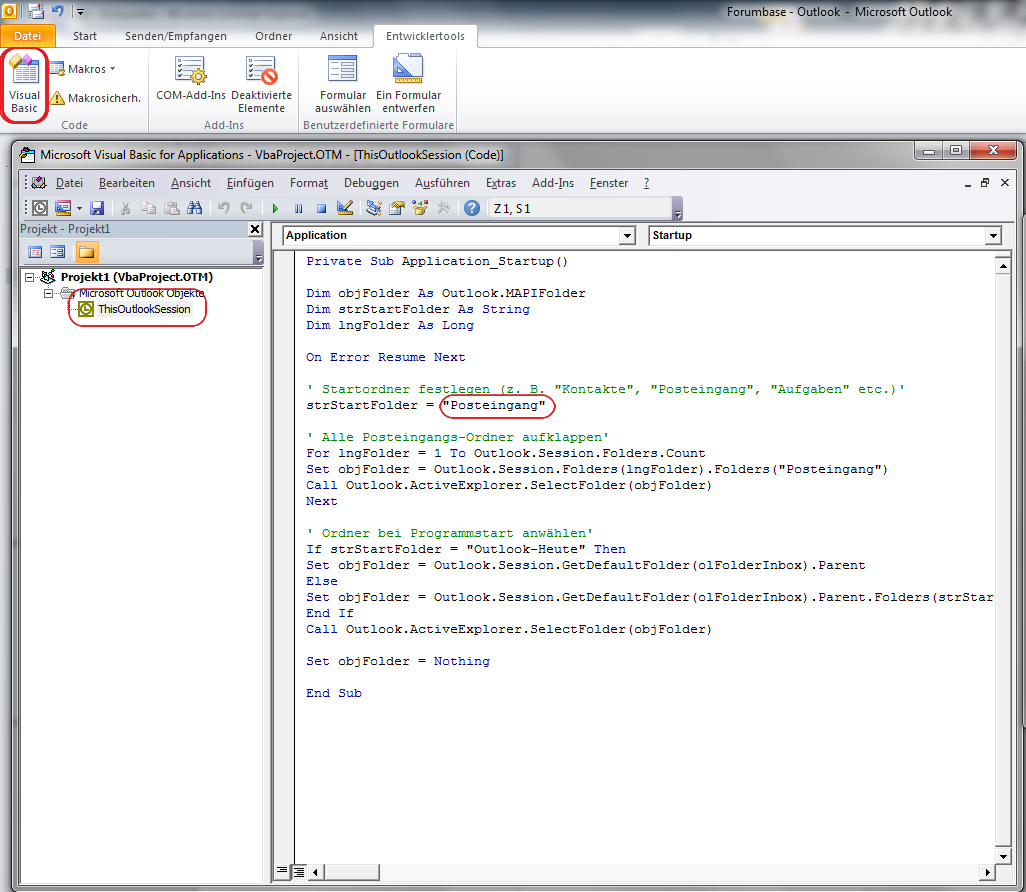Click the Copy toolbar icon
This screenshot has width=1026, height=892.
[x=149, y=208]
